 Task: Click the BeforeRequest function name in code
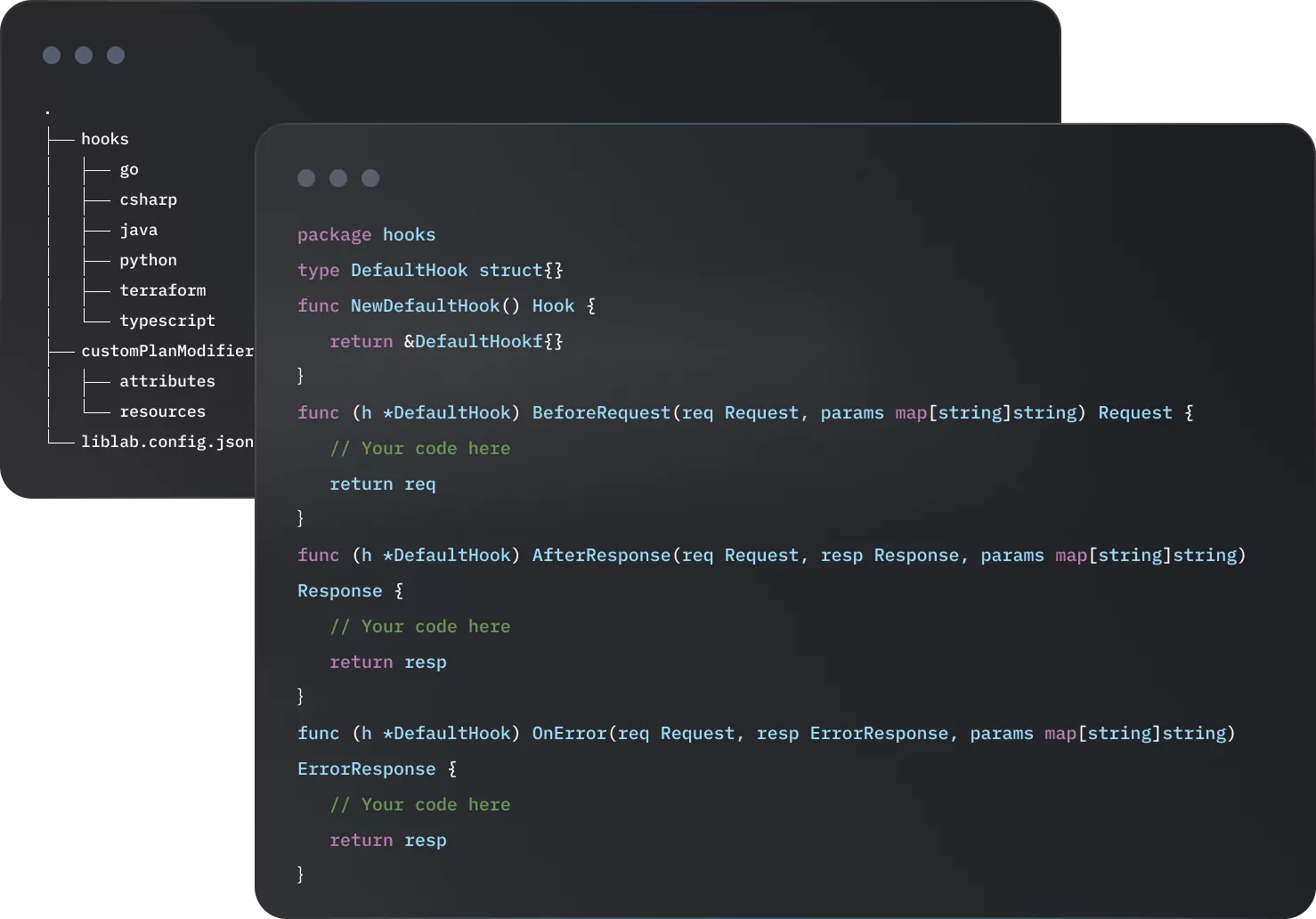(x=601, y=412)
